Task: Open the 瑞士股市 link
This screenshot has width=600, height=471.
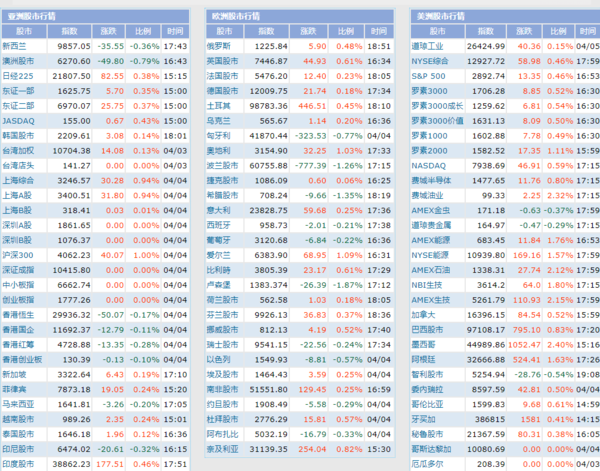Action: [223, 345]
